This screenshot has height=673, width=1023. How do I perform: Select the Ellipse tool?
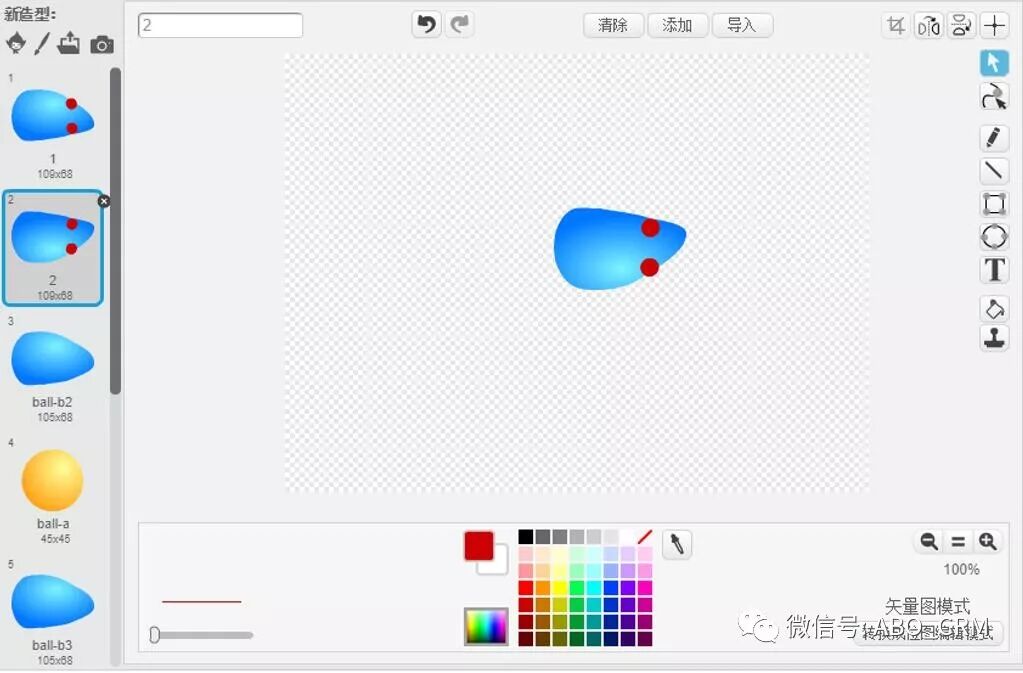pos(994,237)
